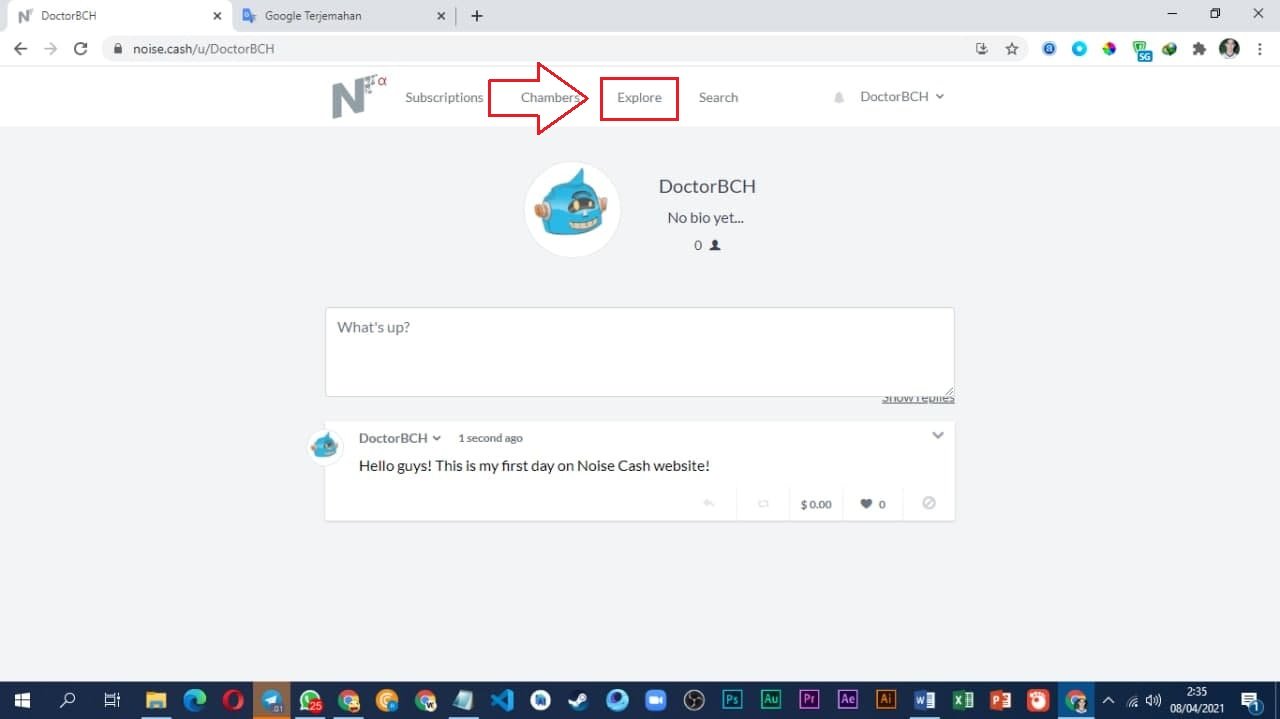
Task: Click the colorful wheel extension icon
Action: [1109, 48]
